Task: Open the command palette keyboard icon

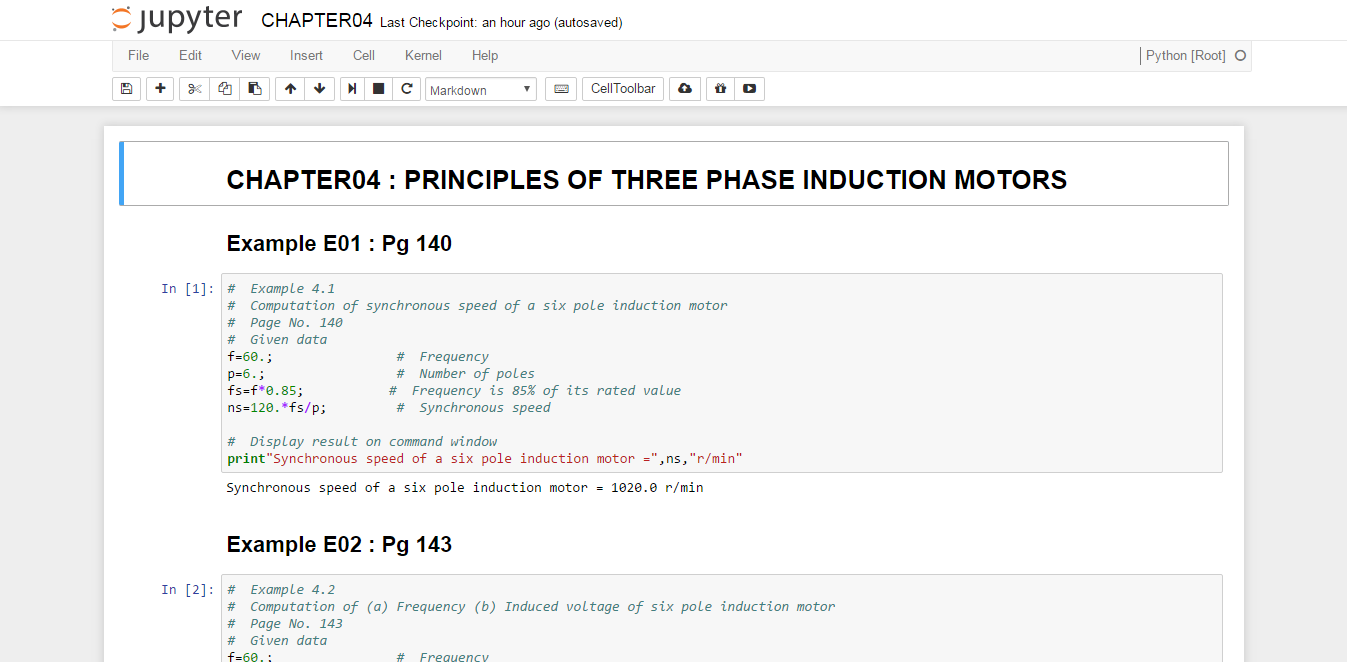Action: (561, 89)
